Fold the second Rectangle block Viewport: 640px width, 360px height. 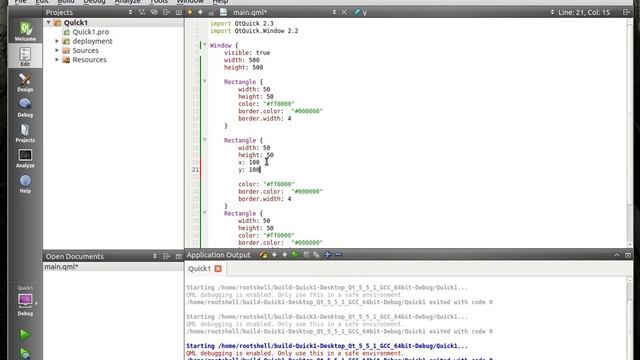click(205, 140)
